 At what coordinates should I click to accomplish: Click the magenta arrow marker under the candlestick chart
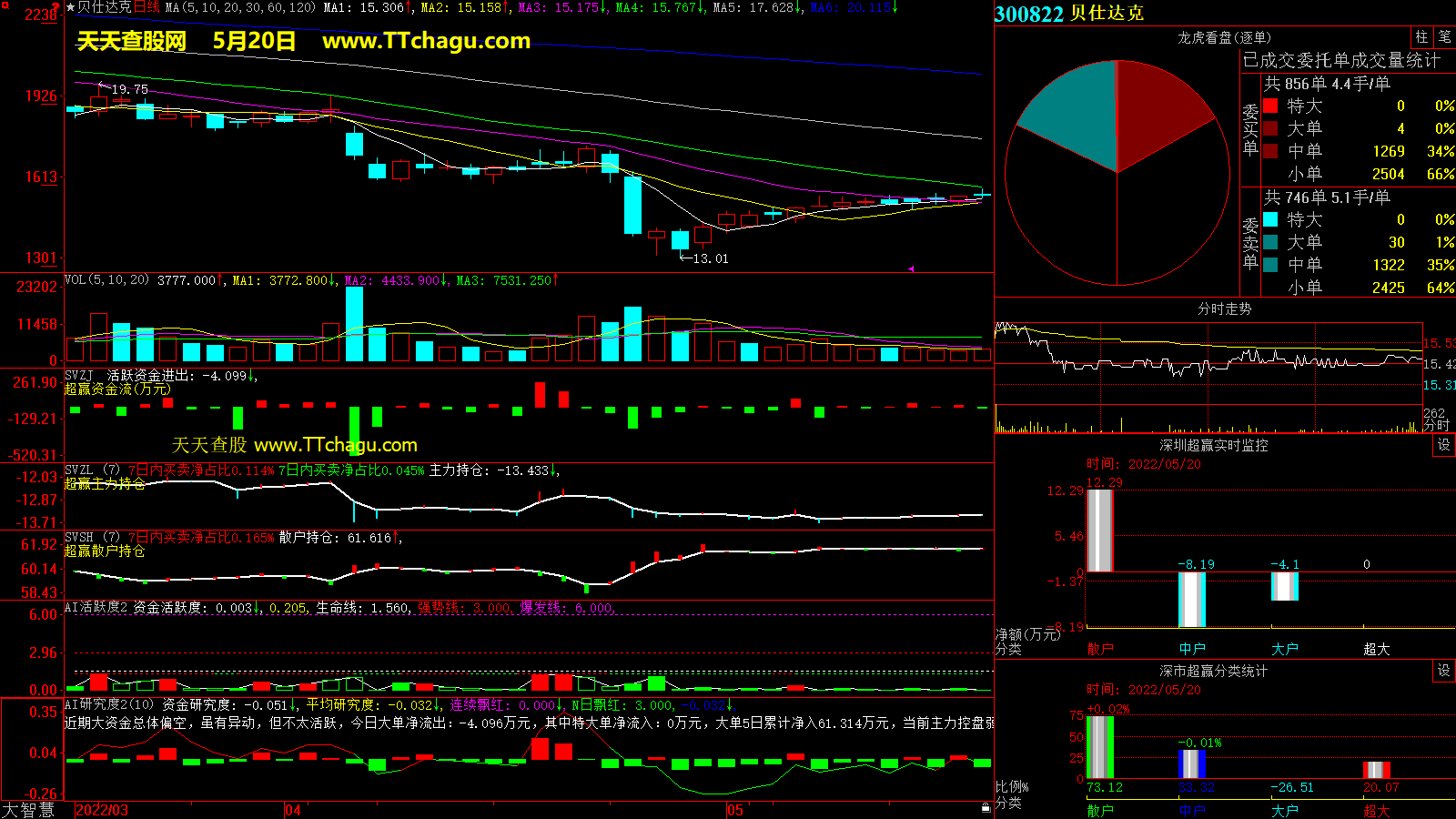pyautogui.click(x=910, y=268)
